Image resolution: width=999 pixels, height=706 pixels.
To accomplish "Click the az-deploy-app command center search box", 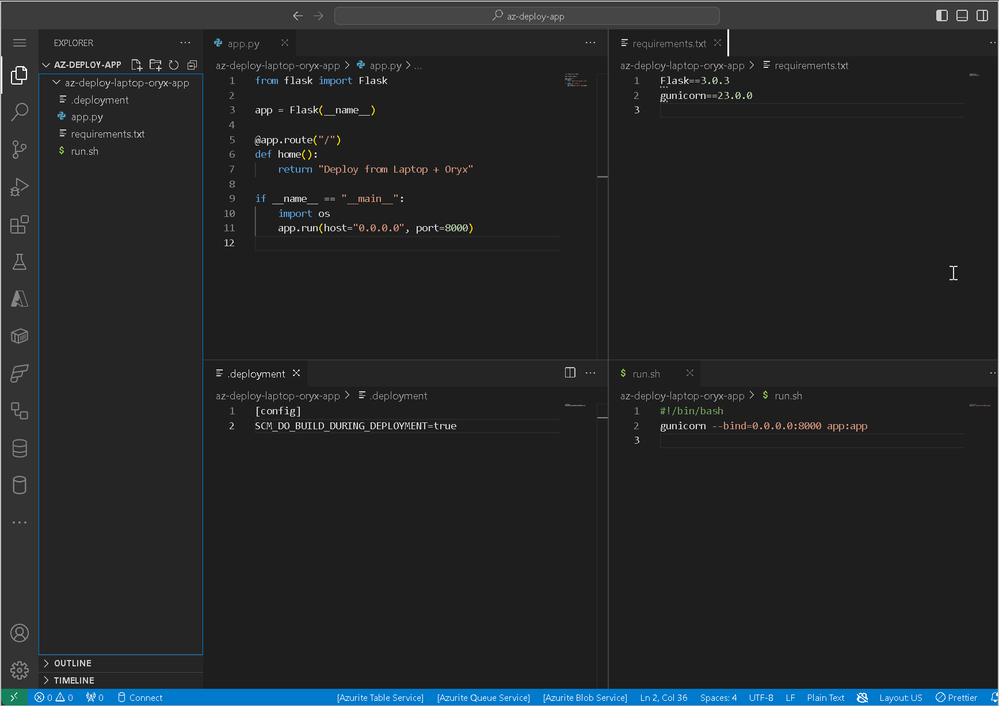I will click(526, 16).
